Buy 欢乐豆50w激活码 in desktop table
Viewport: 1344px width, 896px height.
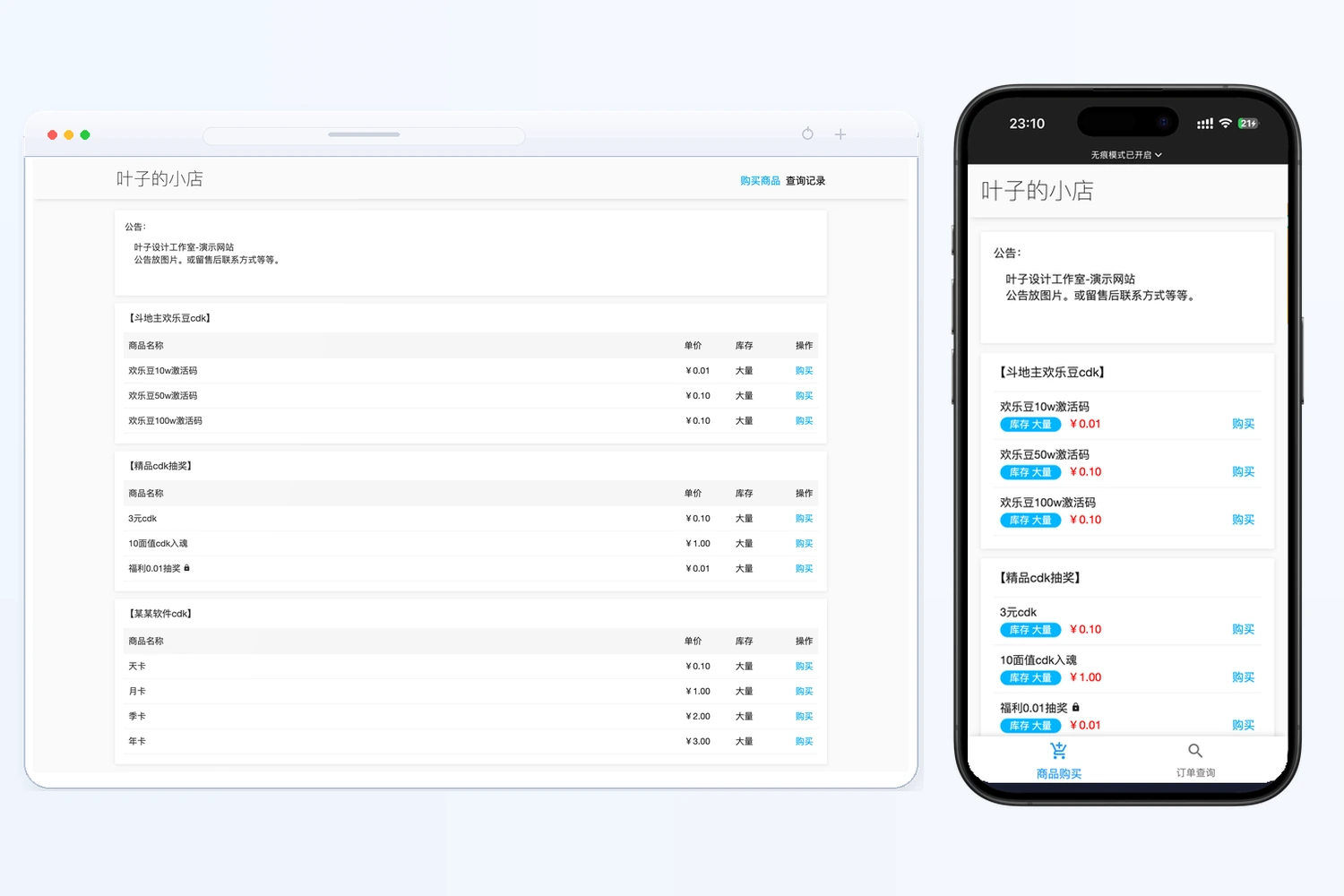click(x=804, y=396)
